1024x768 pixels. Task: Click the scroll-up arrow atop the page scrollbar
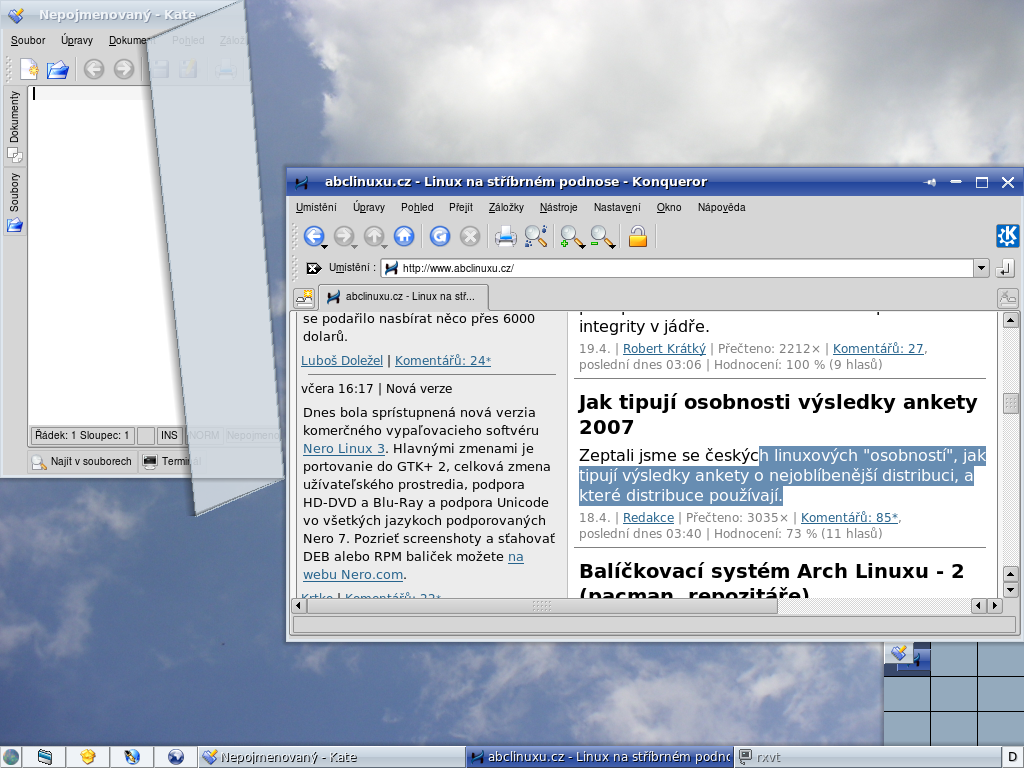pos(1010,320)
